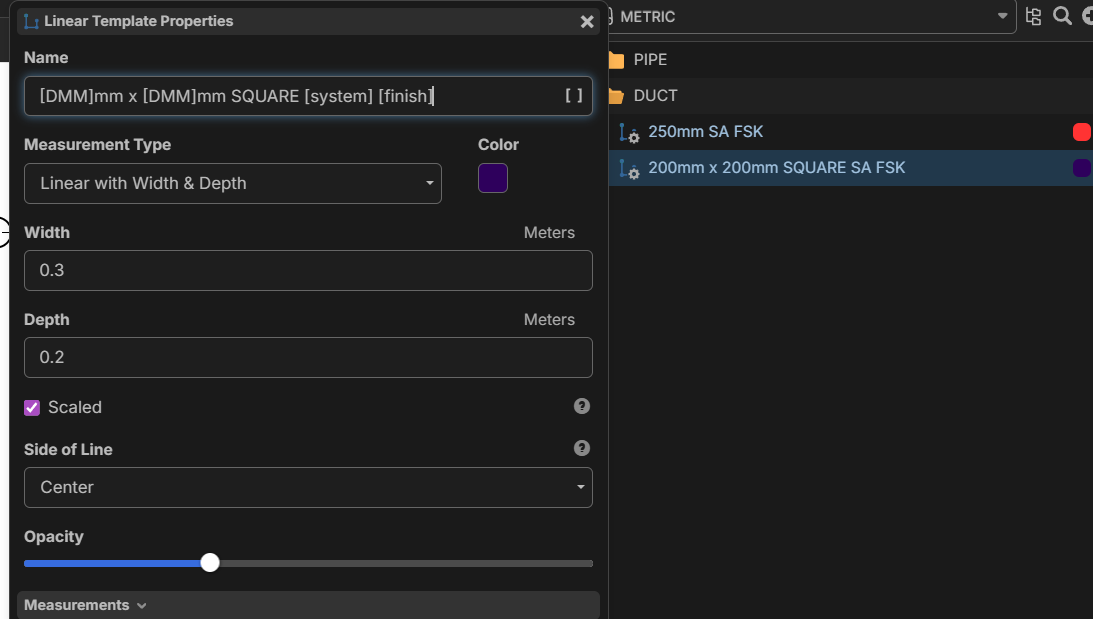Click the linear template icon for 250mm SA FSK
This screenshot has height=619, width=1093.
[x=629, y=132]
